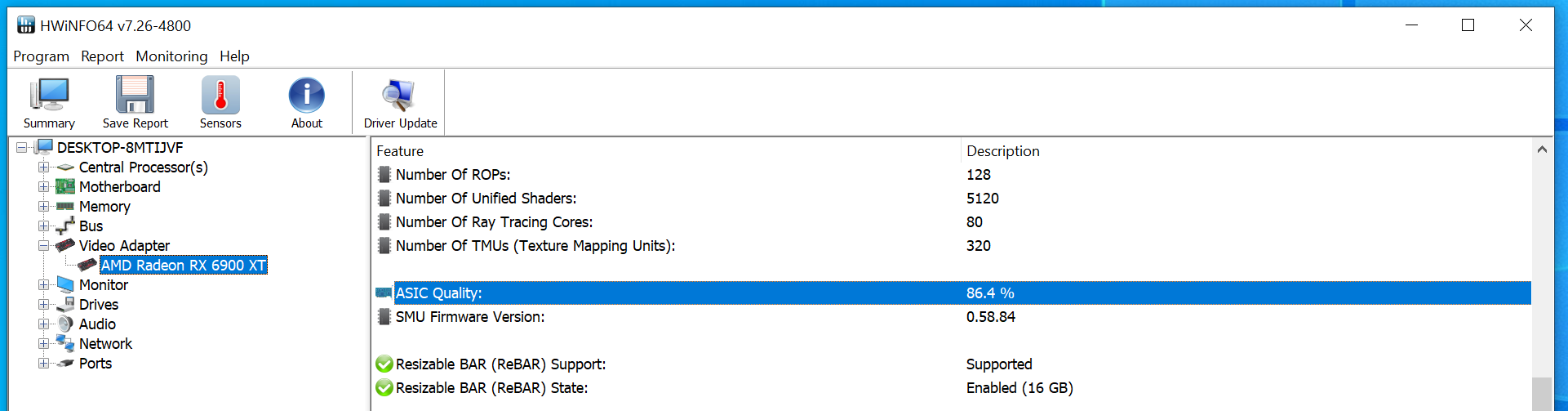Open the Monitoring menu
The height and width of the screenshot is (411, 1568).
[x=171, y=56]
